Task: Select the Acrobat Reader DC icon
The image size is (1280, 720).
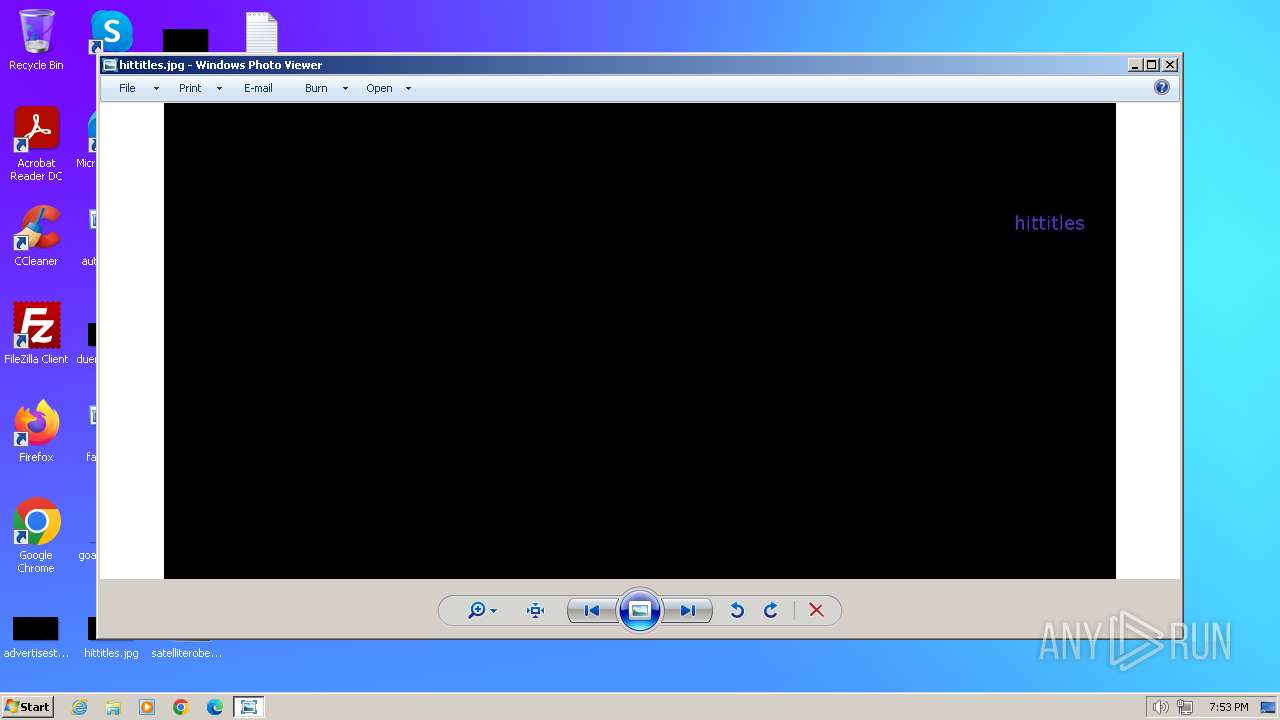Action: pos(36,144)
